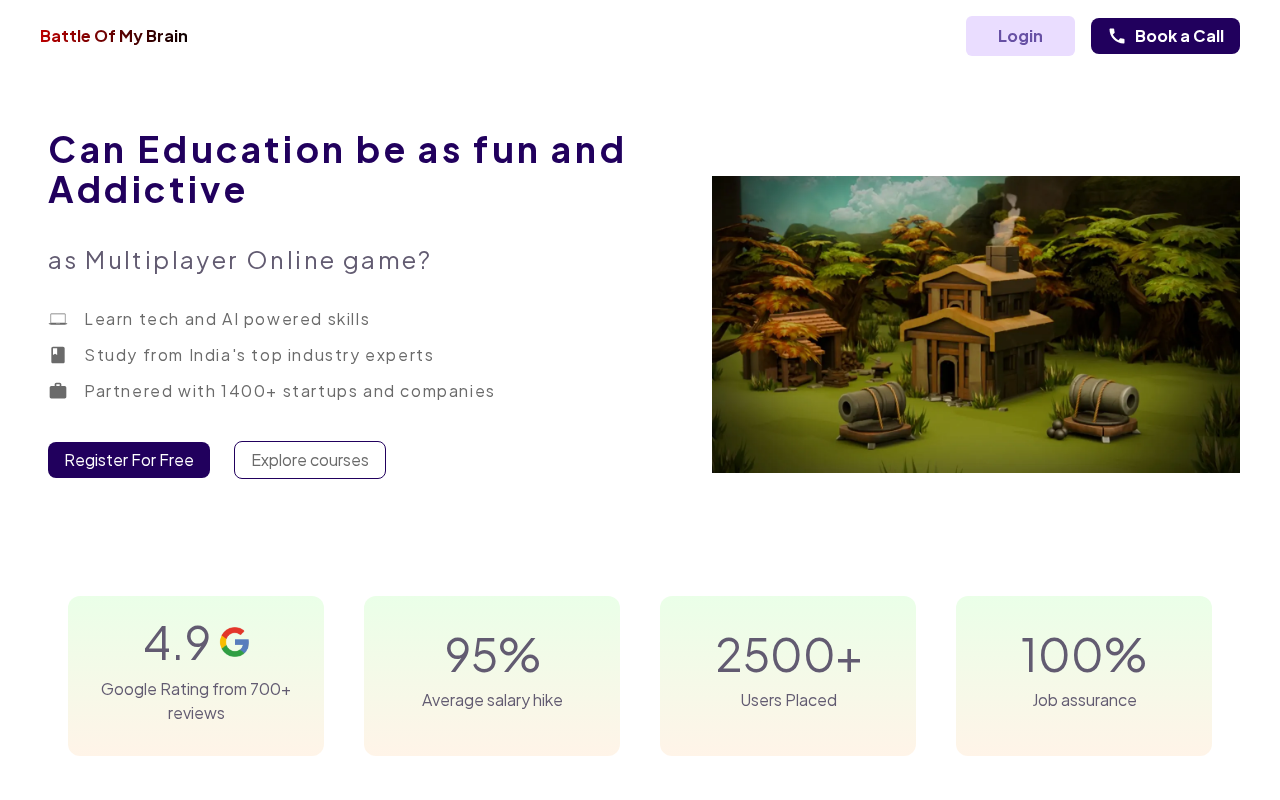The image size is (1280, 800).
Task: Click the phone icon in Book a Call
Action: (x=1117, y=36)
